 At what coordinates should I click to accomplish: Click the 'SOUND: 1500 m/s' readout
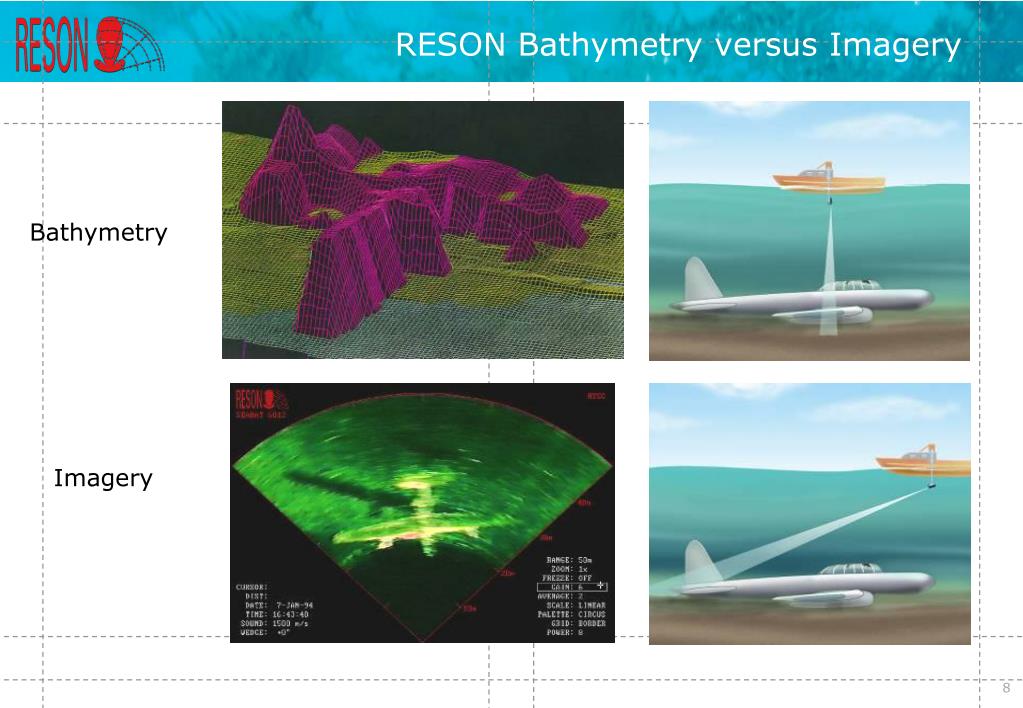(274, 624)
